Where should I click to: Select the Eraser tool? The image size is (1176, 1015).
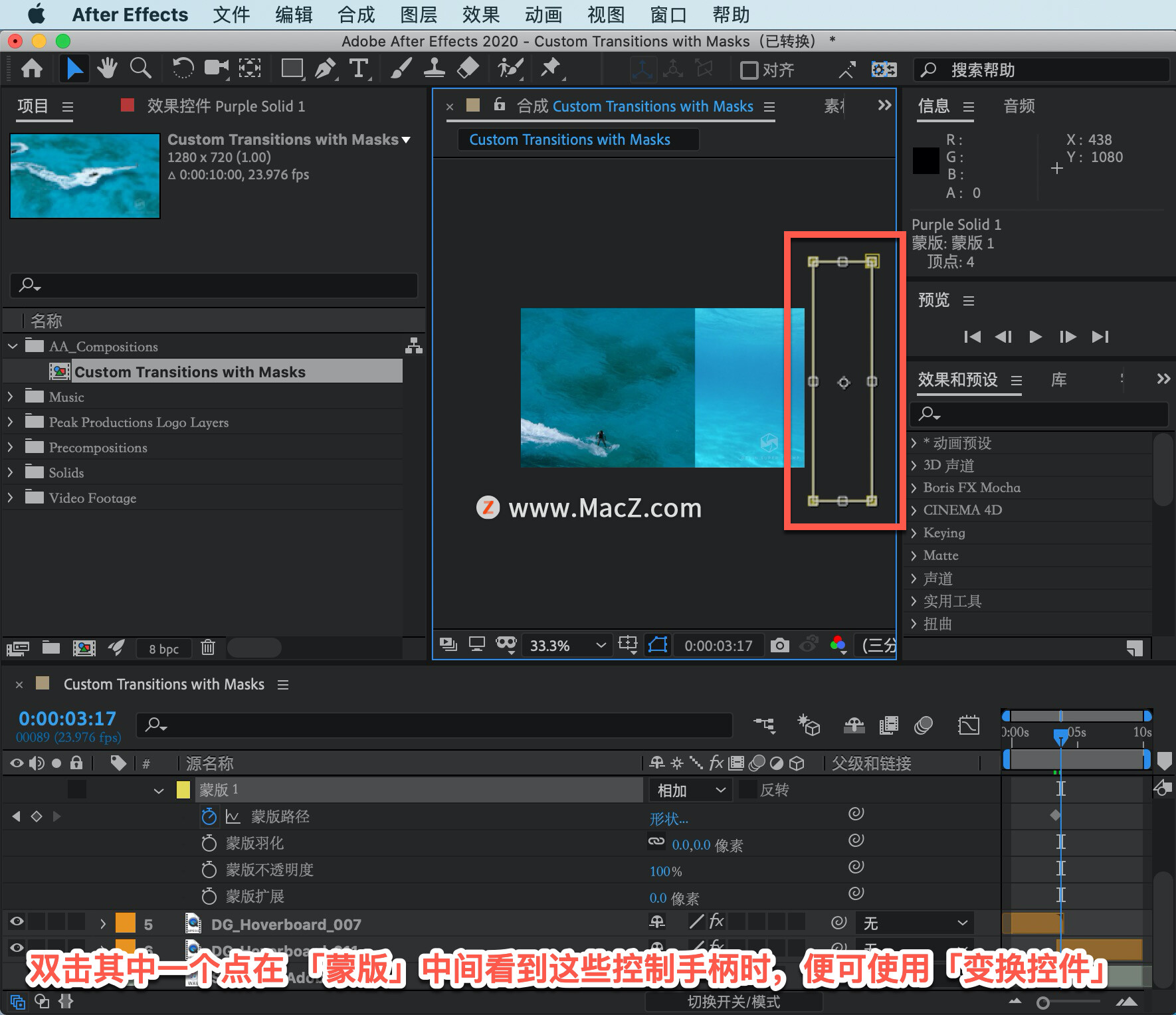tap(468, 68)
